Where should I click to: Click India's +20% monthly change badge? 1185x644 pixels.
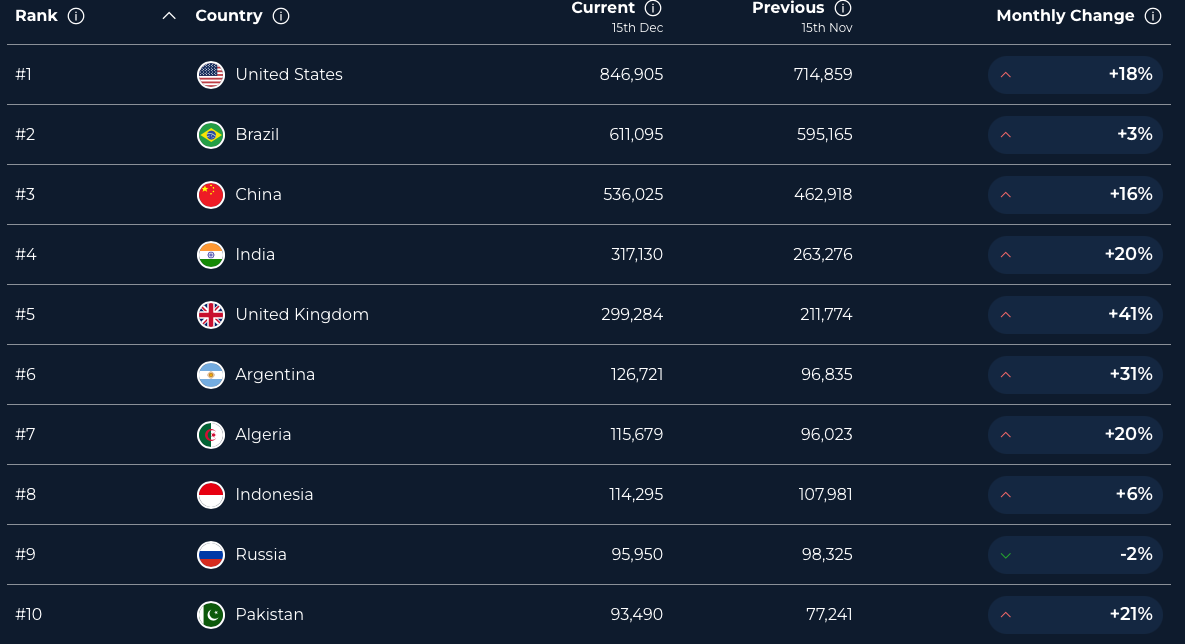tap(1075, 255)
